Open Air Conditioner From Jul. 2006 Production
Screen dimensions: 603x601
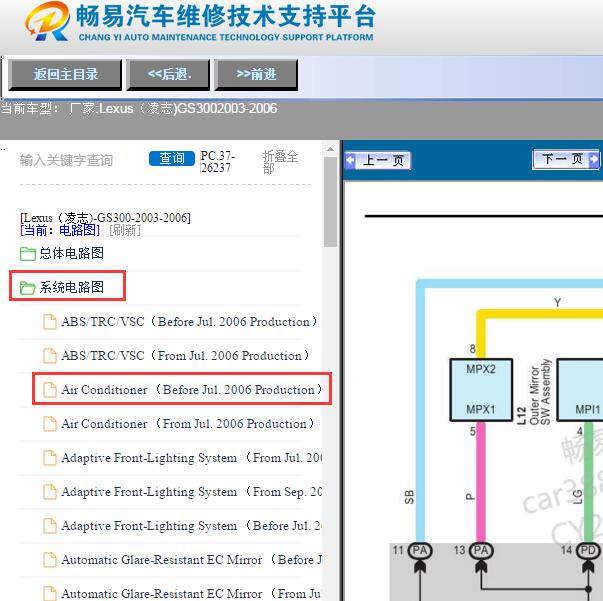(188, 423)
